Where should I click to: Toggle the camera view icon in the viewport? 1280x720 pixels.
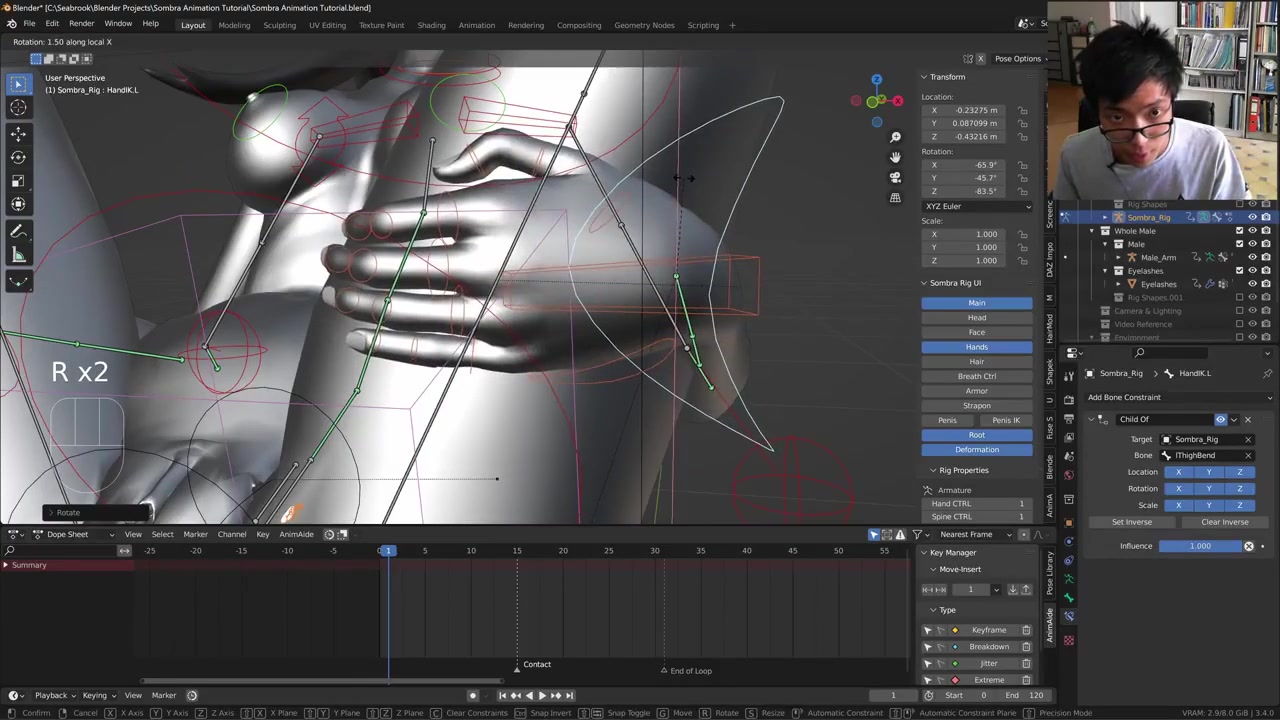[895, 177]
